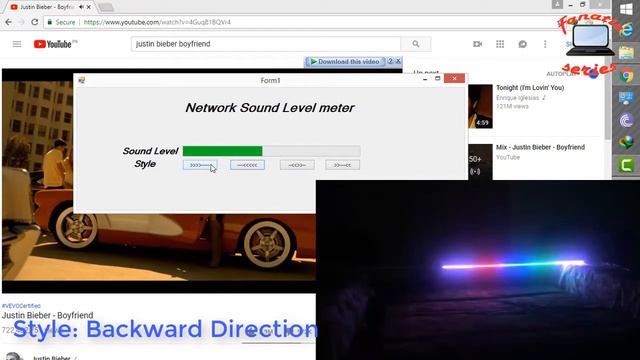
Task: Go back in Chrome
Action: click(9, 22)
